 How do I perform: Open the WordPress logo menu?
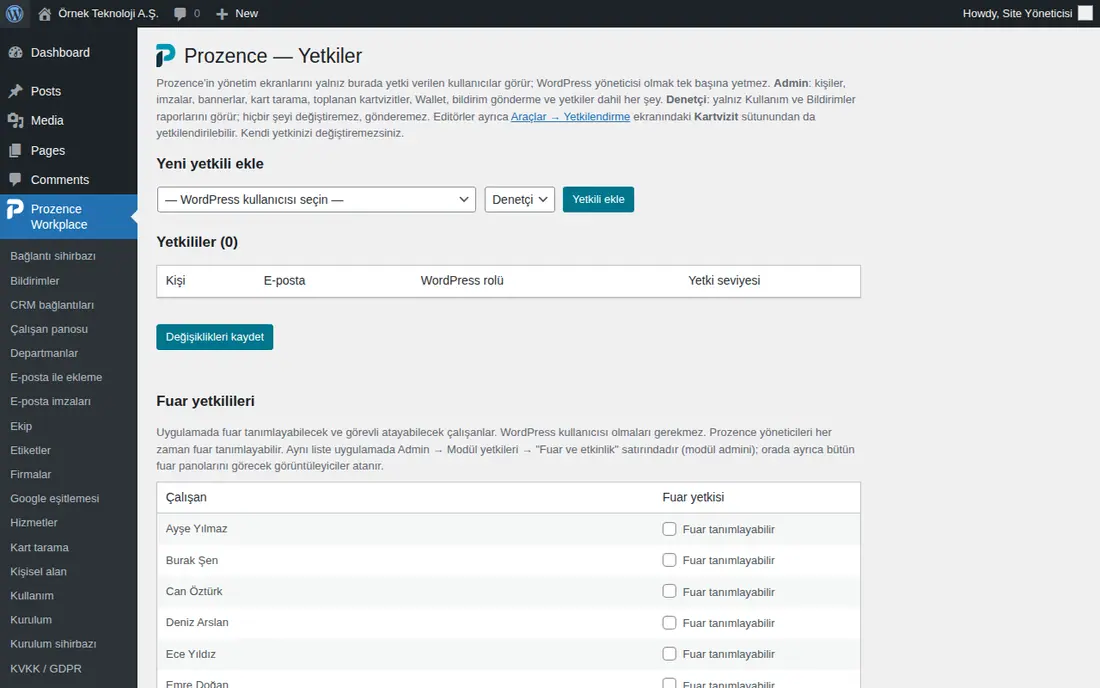15,13
